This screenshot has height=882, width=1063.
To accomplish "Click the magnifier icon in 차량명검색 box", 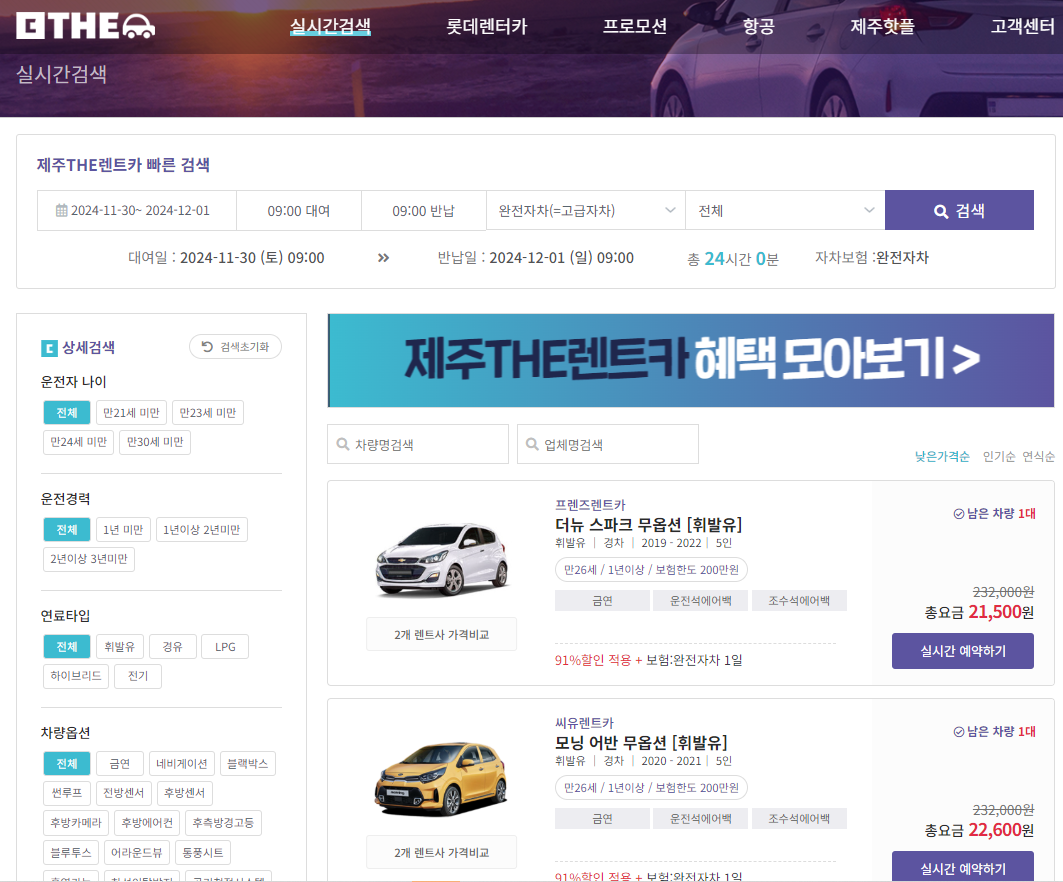I will (342, 444).
